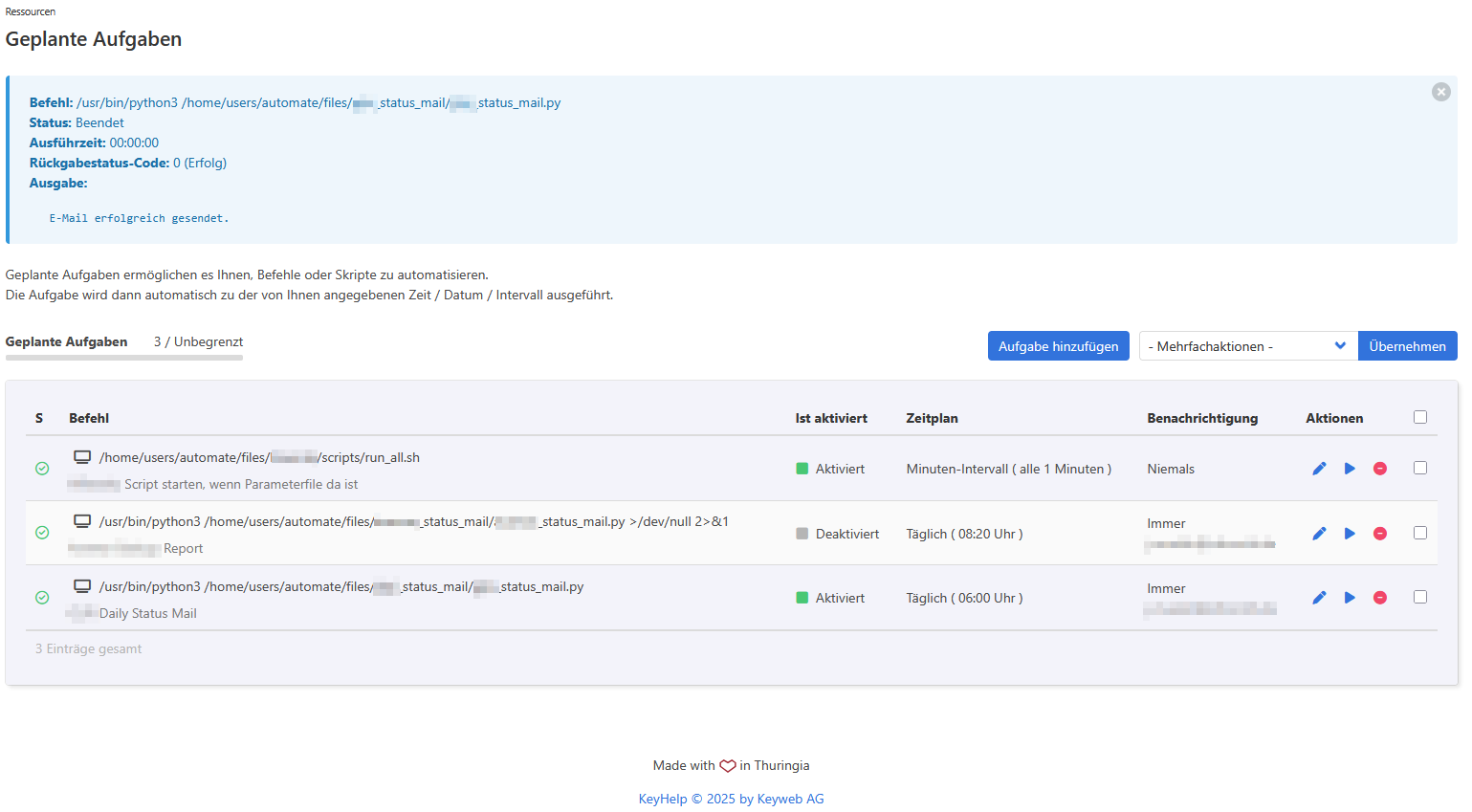Click the Ressourcen breadcrumb
1472x812 pixels.
pyautogui.click(x=31, y=11)
